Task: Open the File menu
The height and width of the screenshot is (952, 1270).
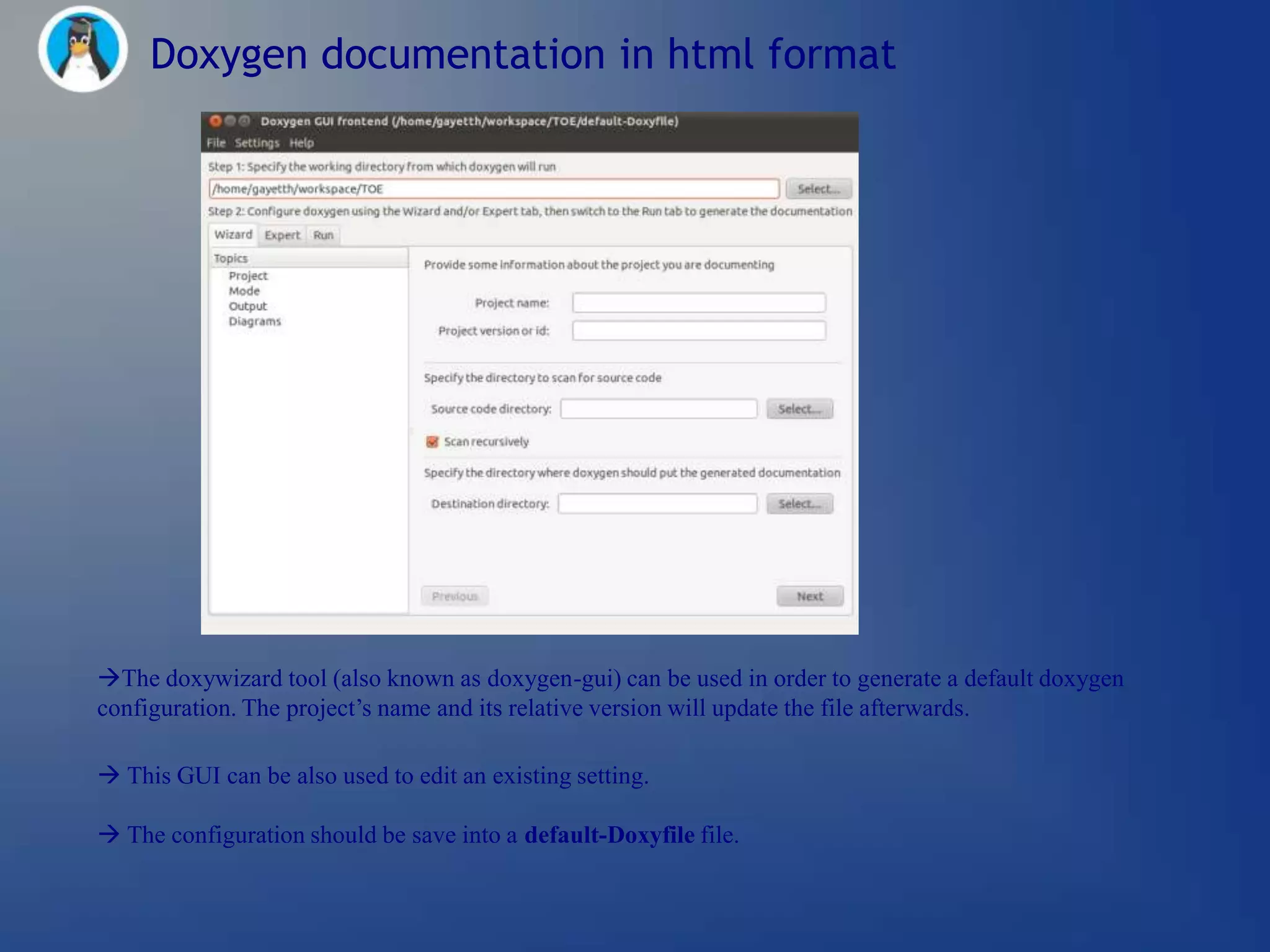Action: pos(216,143)
